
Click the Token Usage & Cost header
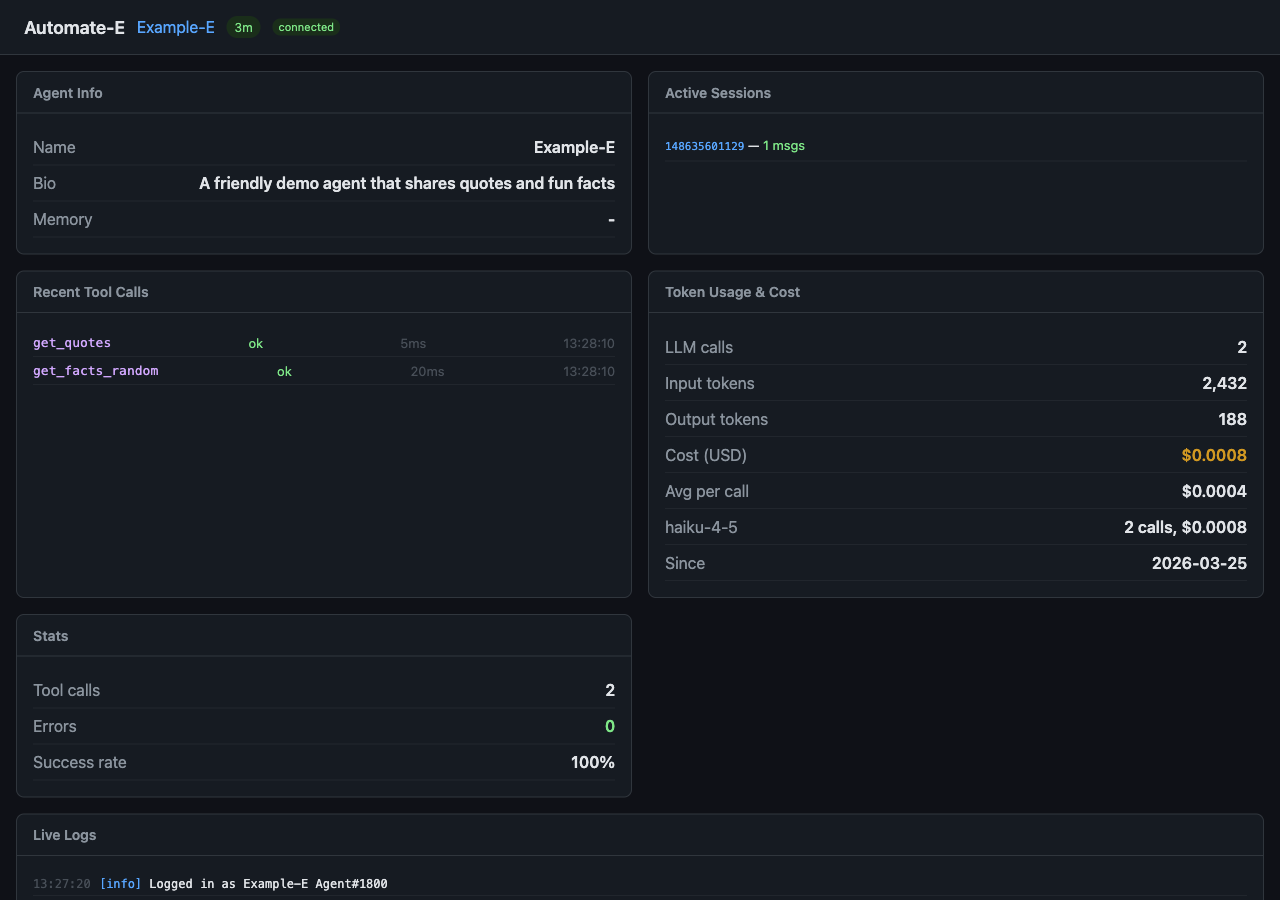[732, 292]
